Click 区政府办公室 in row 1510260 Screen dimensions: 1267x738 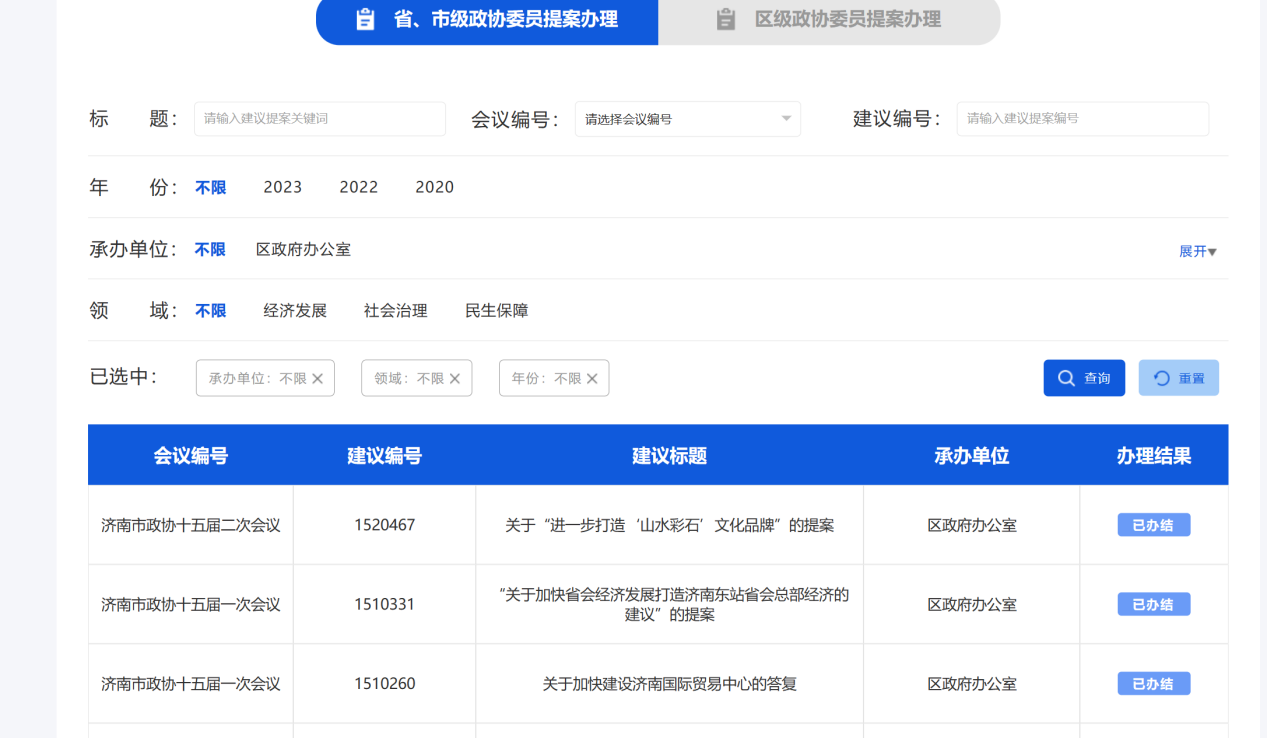(x=972, y=684)
